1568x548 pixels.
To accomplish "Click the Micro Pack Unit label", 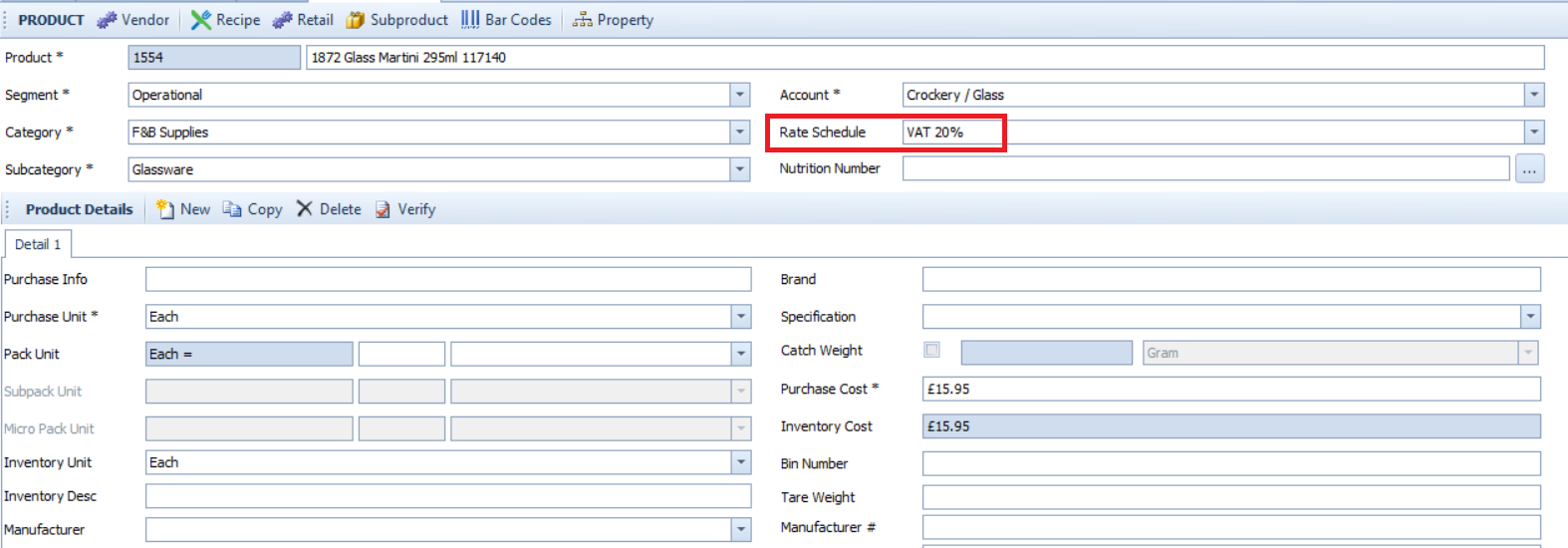I will pos(49,428).
